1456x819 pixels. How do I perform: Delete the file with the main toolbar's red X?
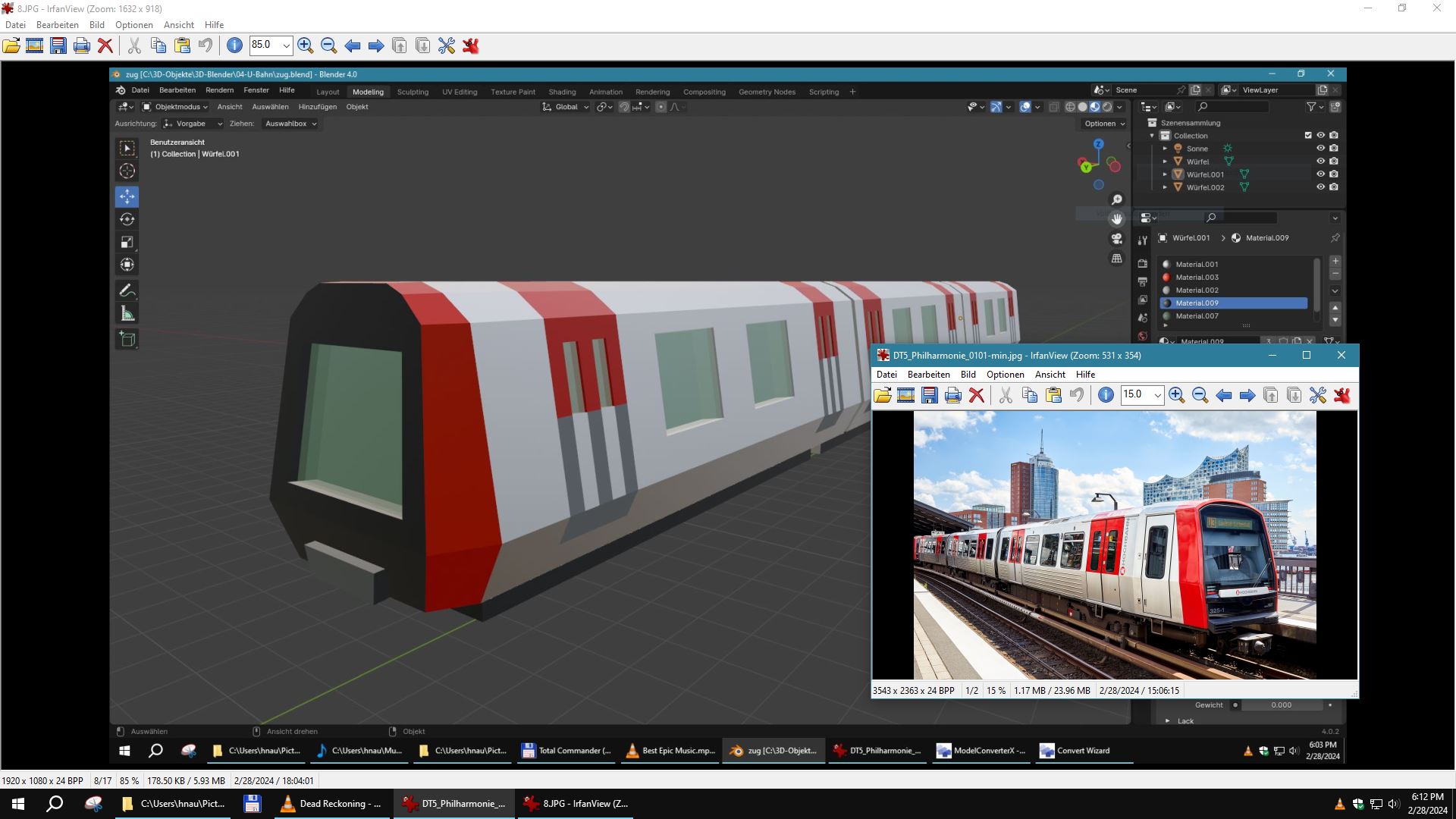tap(105, 45)
